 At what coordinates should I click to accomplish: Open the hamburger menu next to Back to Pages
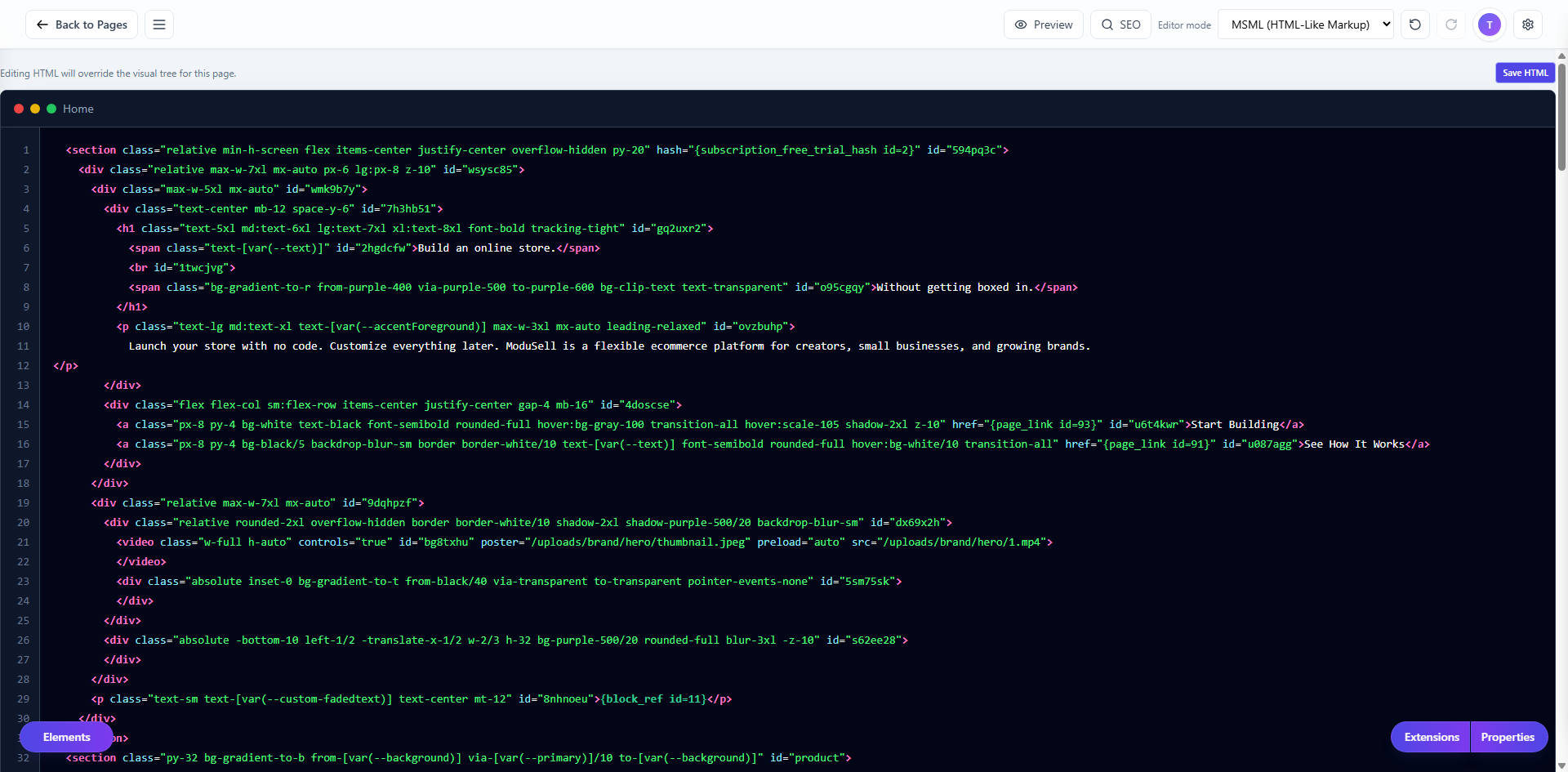coord(158,24)
